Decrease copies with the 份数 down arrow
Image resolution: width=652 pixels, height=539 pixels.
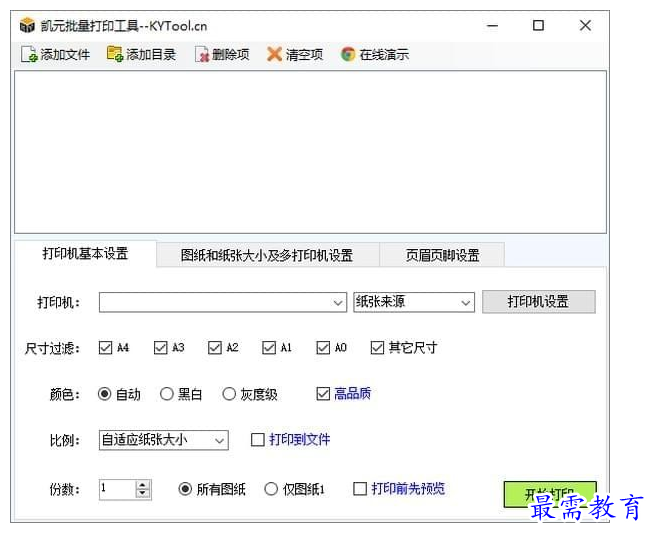pyautogui.click(x=143, y=494)
